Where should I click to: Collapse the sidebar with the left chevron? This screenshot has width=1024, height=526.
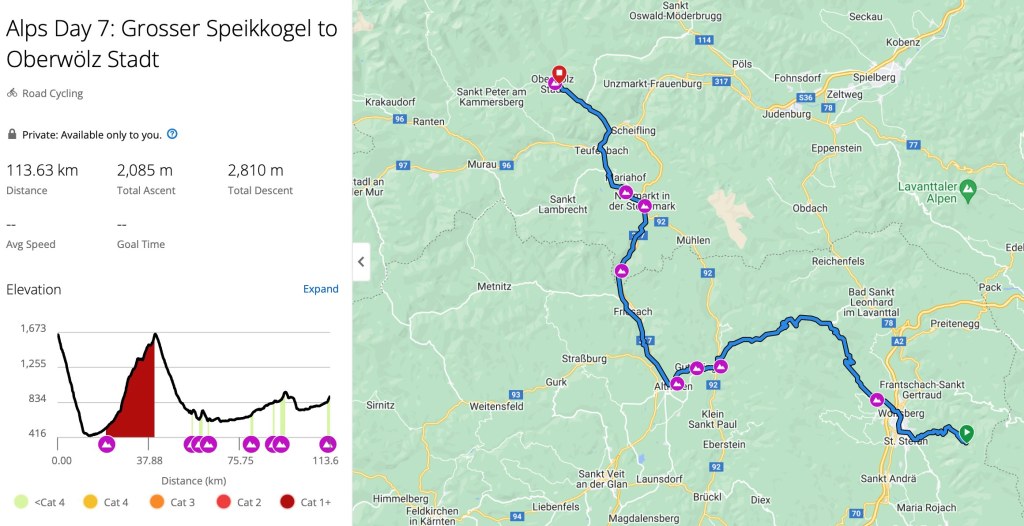(362, 263)
